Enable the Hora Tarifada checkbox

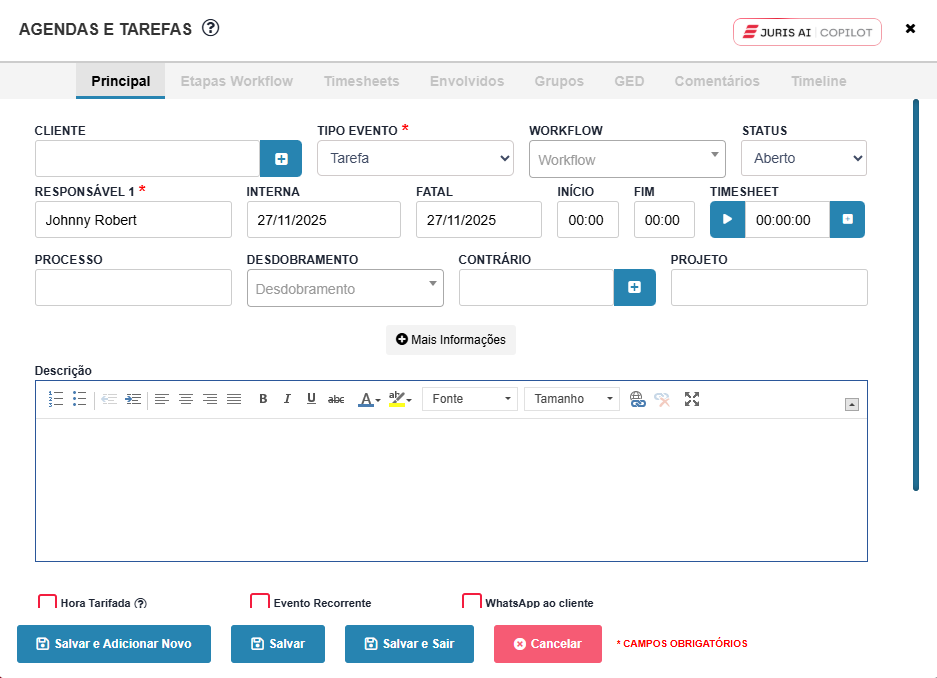47,602
